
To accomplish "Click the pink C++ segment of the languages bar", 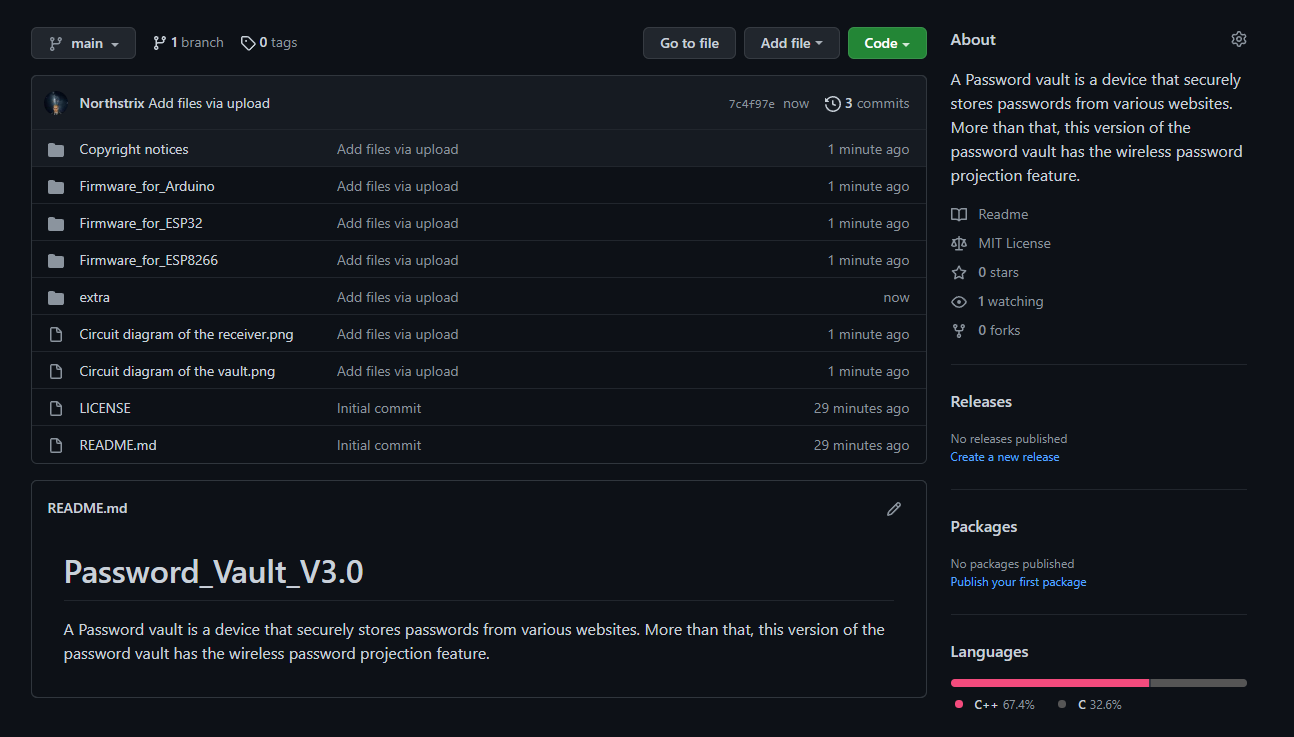I will coord(1048,682).
